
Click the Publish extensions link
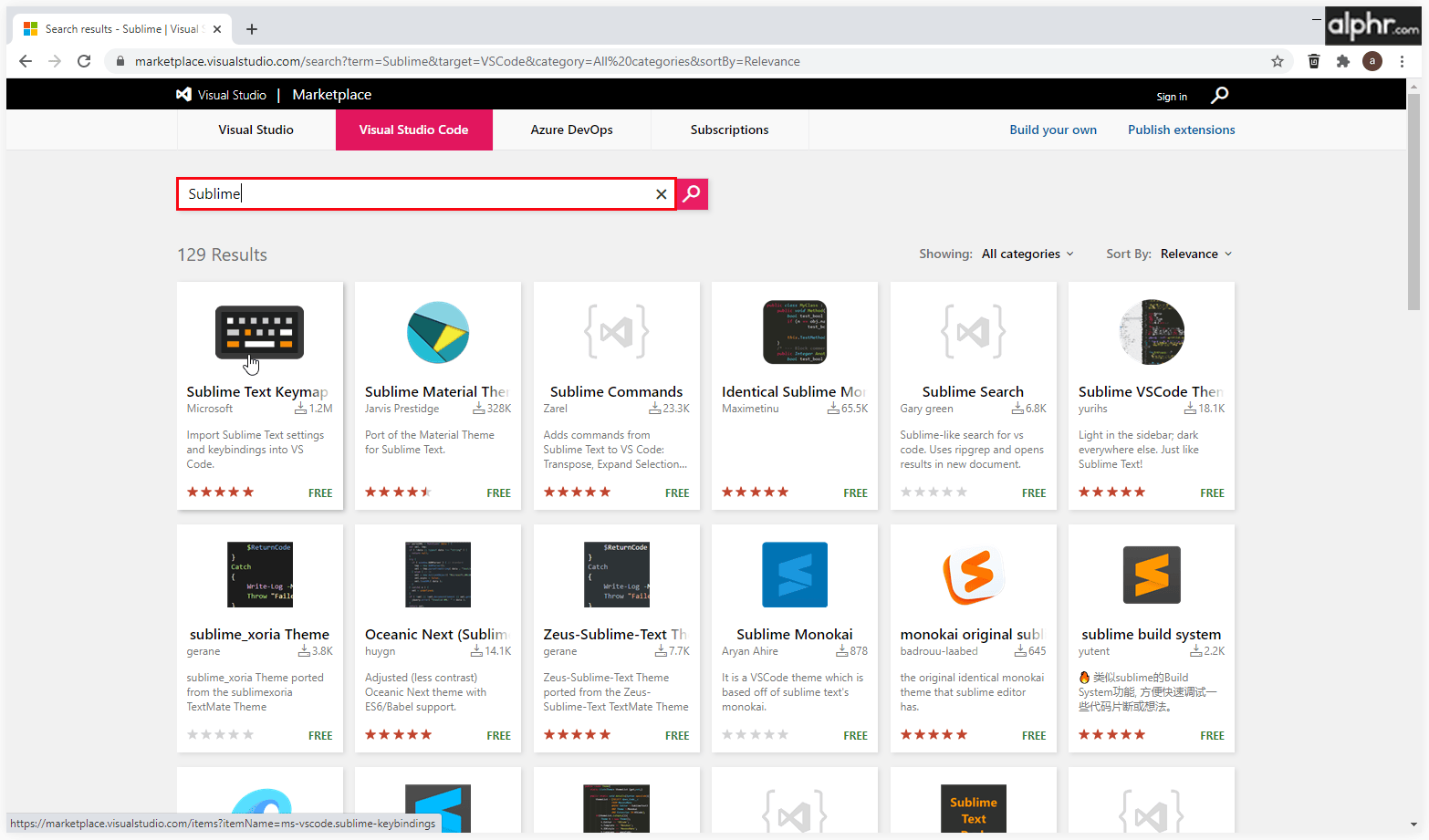[x=1182, y=130]
